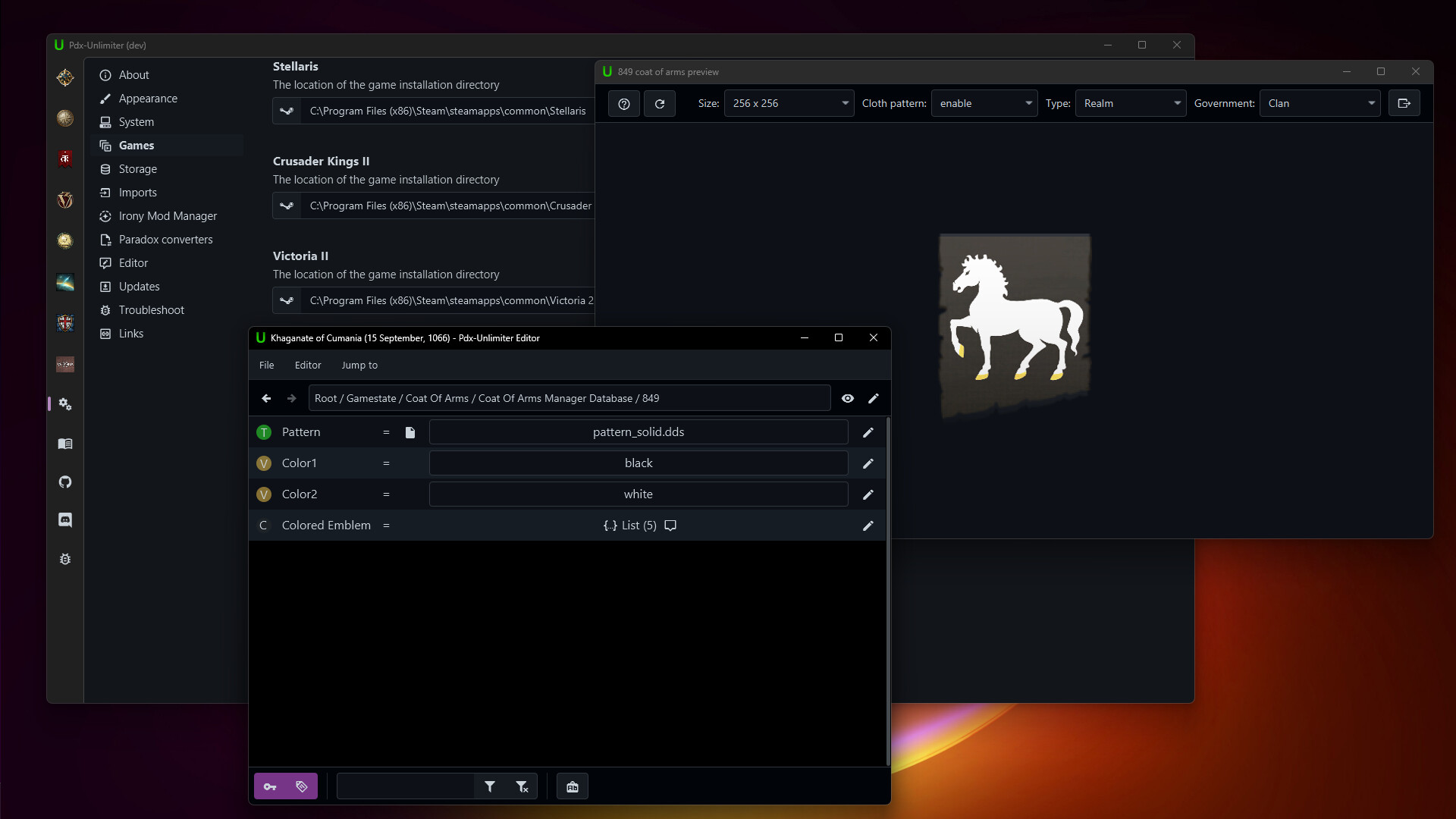Navigate back using the editor back arrow

[x=265, y=398]
